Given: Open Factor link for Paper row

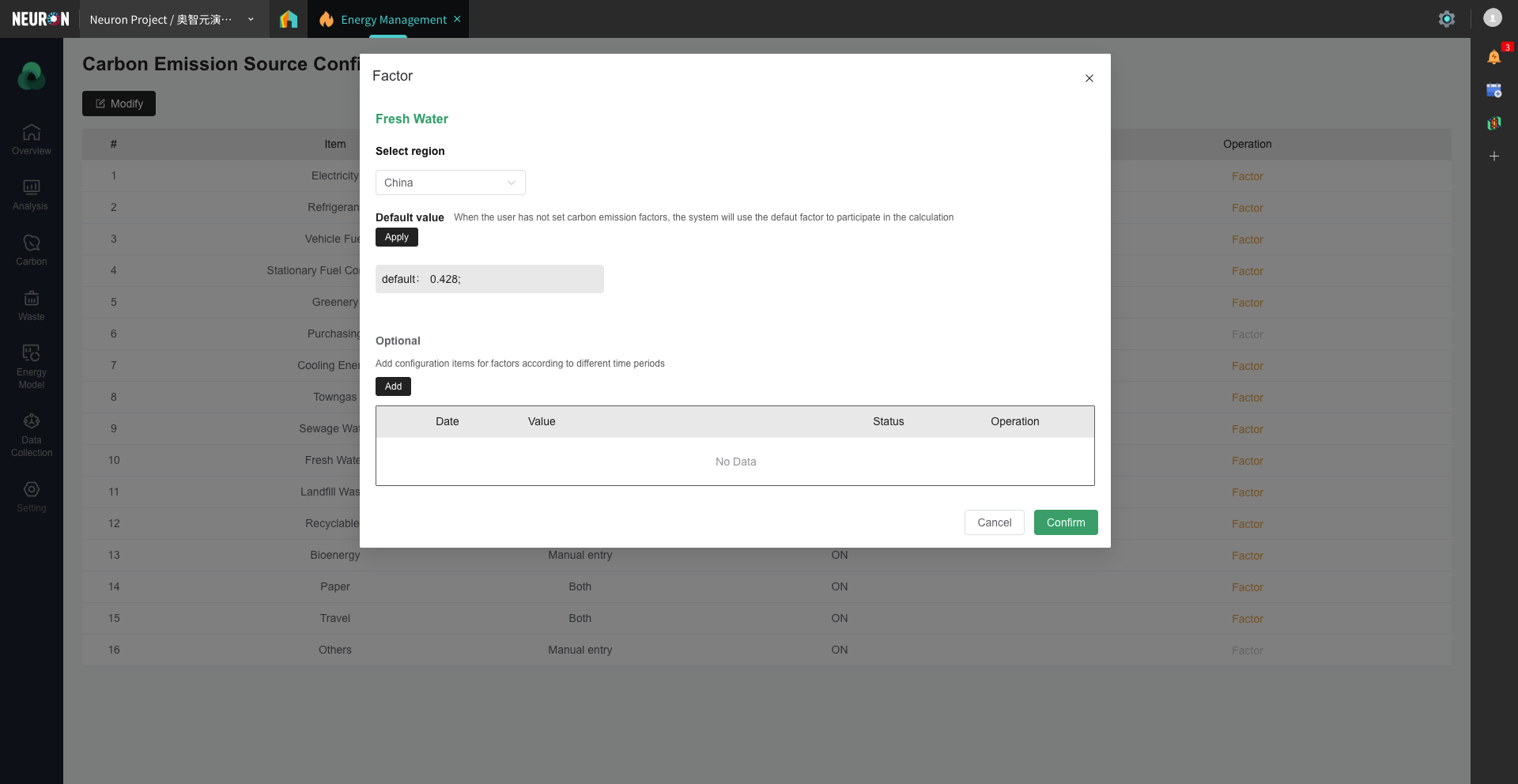Looking at the screenshot, I should click(1248, 587).
